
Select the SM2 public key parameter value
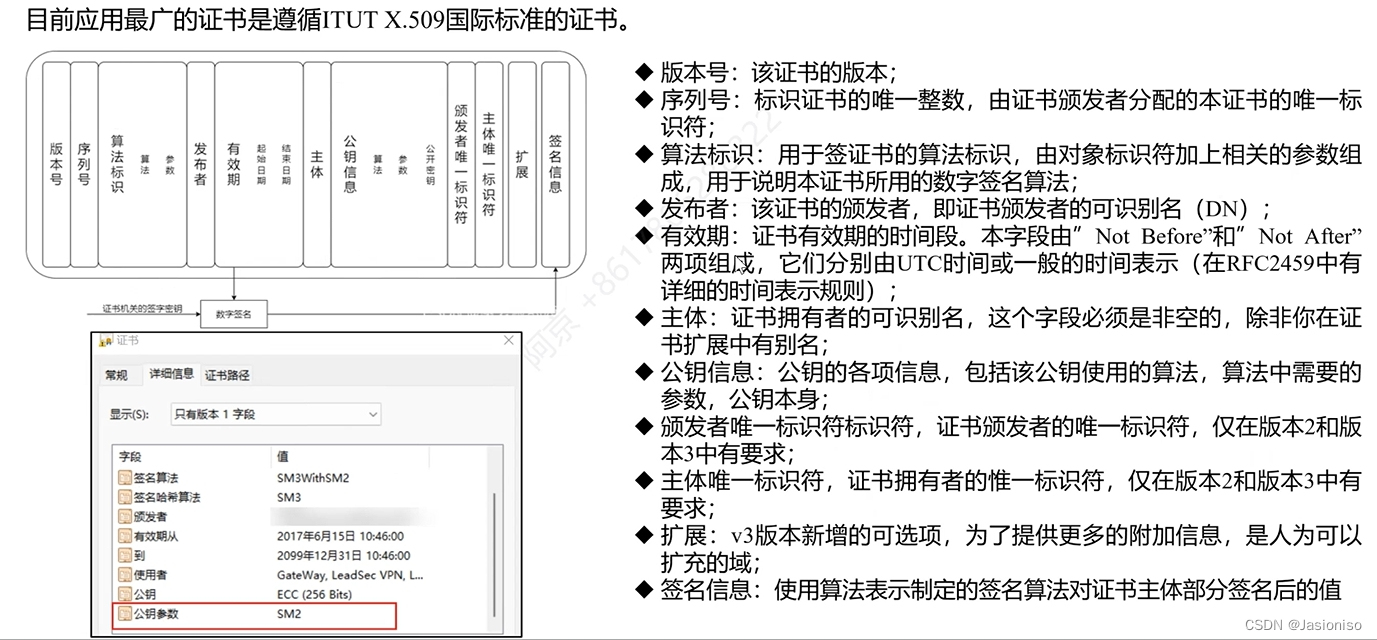tap(289, 613)
